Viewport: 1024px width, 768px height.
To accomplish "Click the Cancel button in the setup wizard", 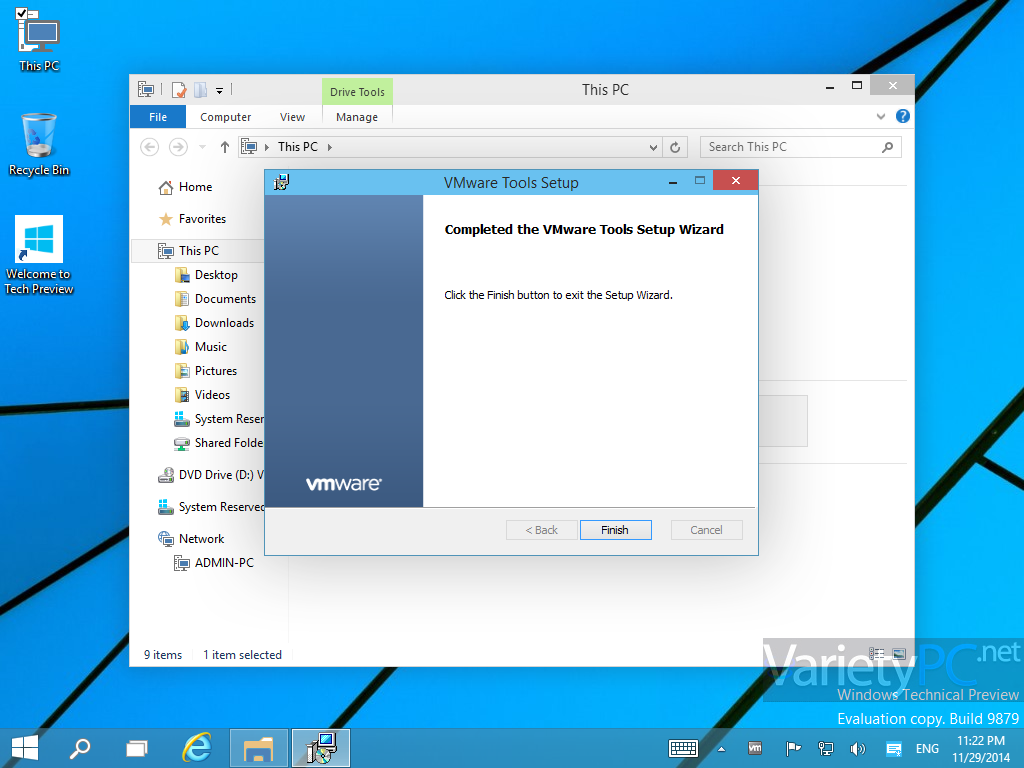I will coord(706,530).
